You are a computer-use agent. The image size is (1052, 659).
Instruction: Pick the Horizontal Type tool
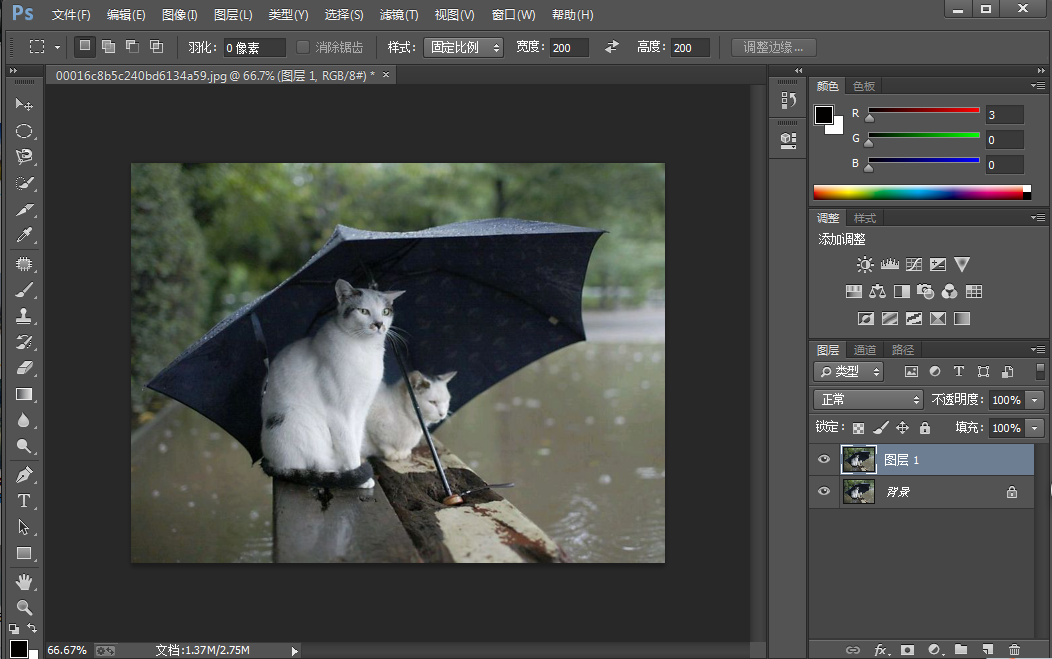24,501
